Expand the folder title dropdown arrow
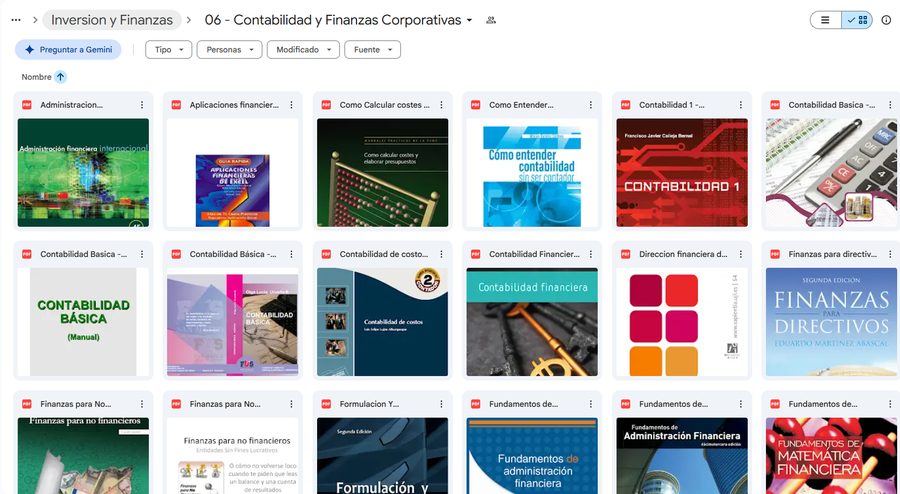The width and height of the screenshot is (900, 494). pos(470,20)
